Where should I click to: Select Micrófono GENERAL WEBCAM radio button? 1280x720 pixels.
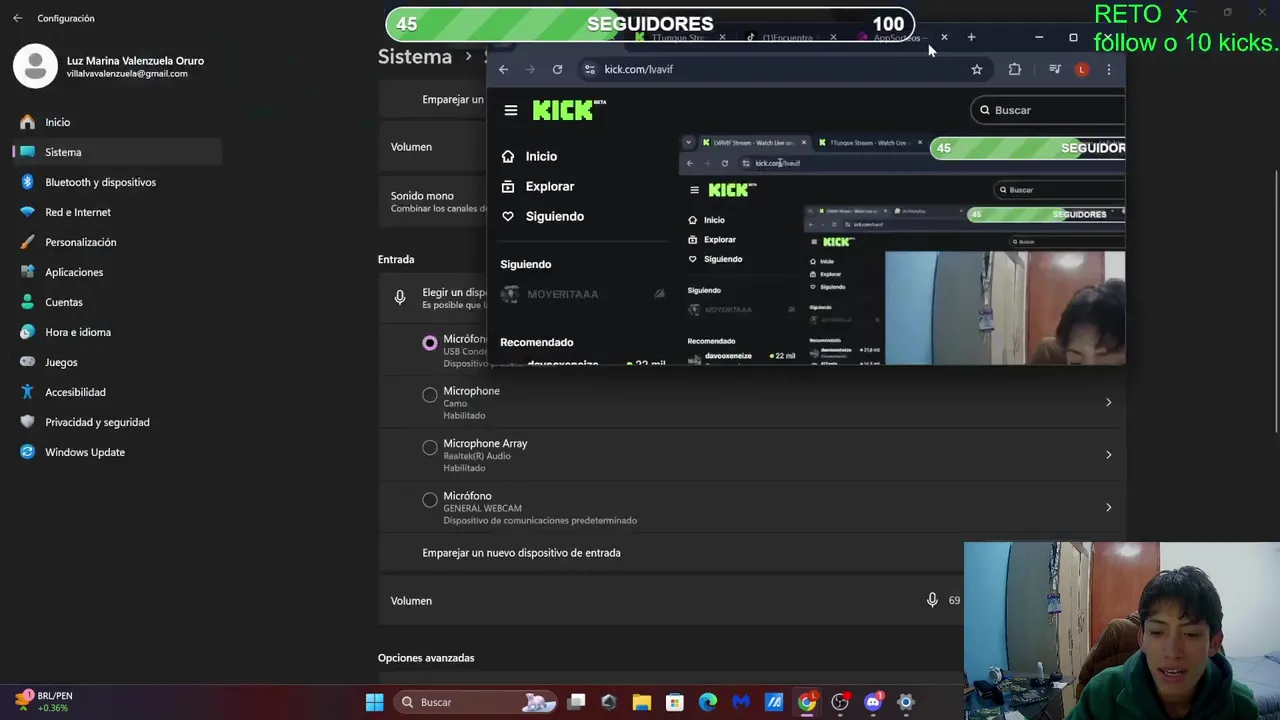[x=430, y=499]
